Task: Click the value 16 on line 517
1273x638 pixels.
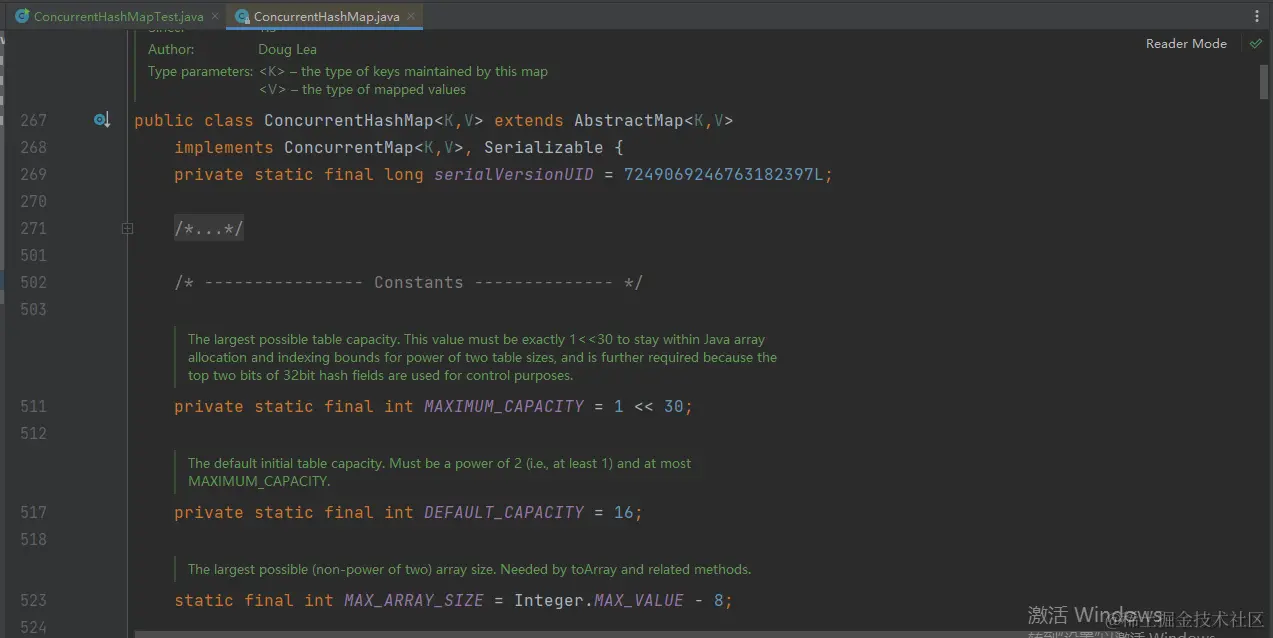Action: (623, 512)
